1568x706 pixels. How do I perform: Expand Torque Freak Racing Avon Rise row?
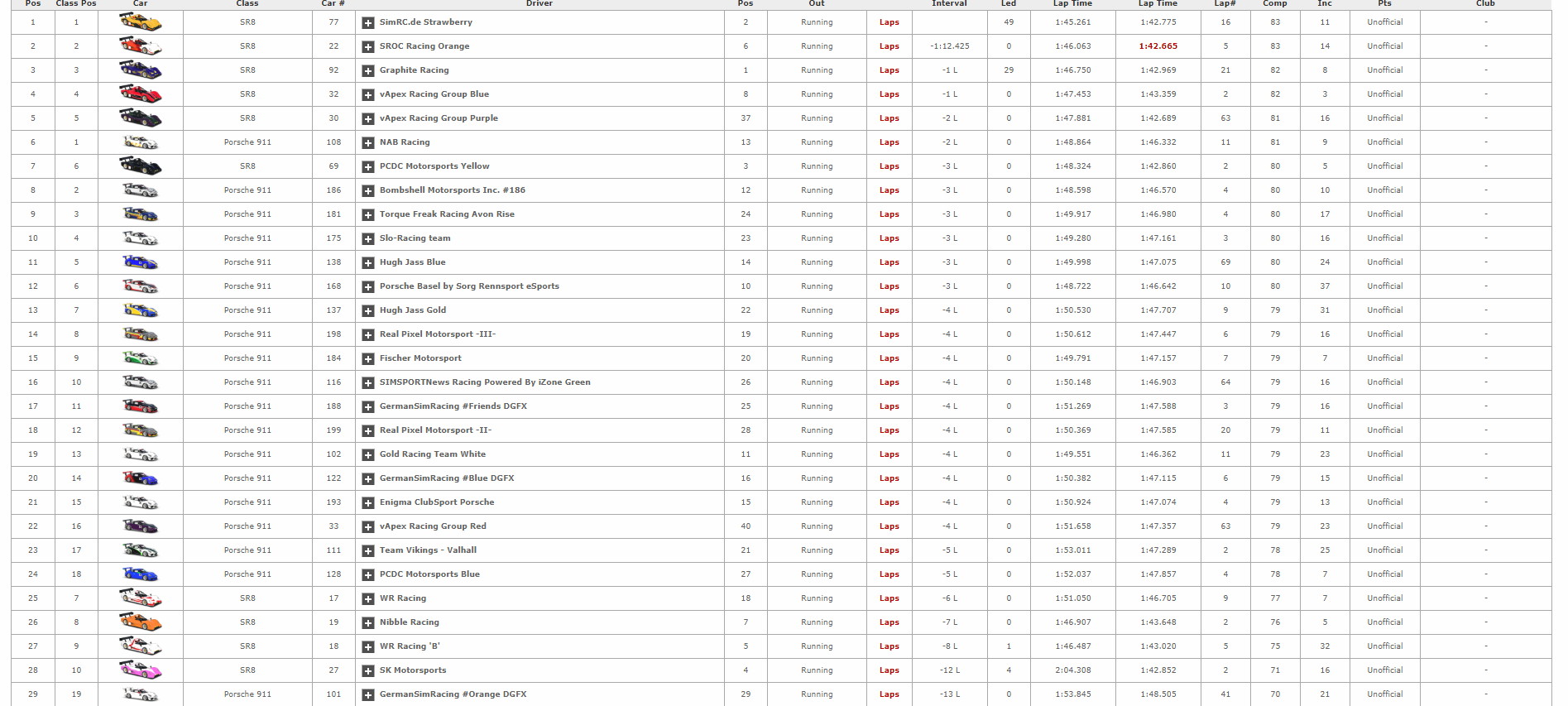point(368,215)
